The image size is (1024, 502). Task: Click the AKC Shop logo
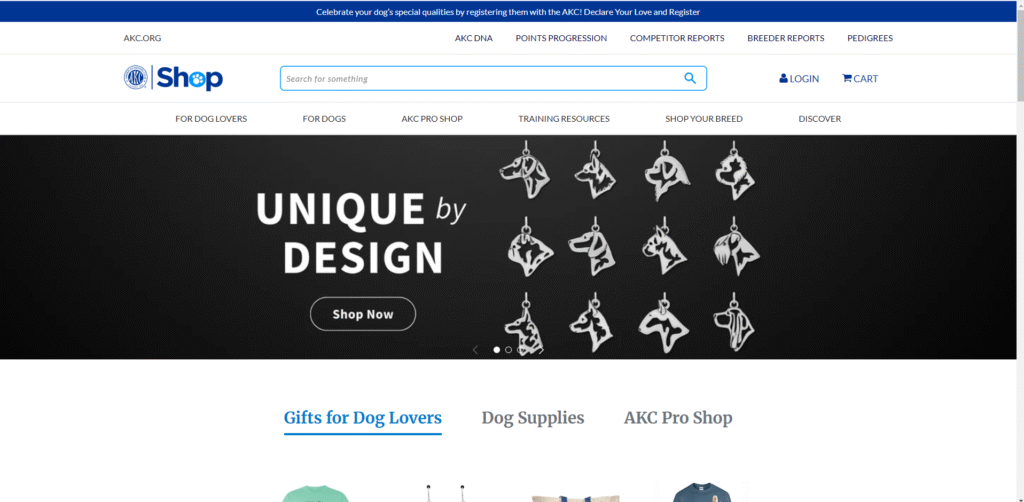(x=173, y=78)
